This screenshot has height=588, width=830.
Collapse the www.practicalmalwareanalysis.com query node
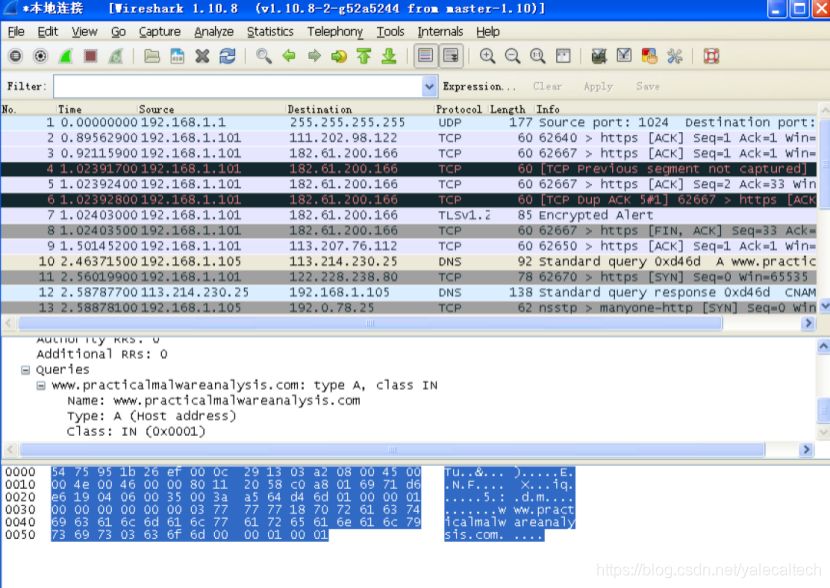pos(41,385)
